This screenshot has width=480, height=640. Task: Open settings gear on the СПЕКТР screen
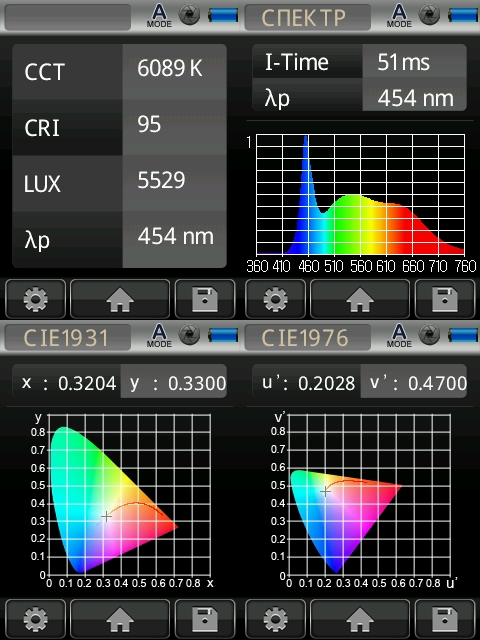click(x=275, y=299)
